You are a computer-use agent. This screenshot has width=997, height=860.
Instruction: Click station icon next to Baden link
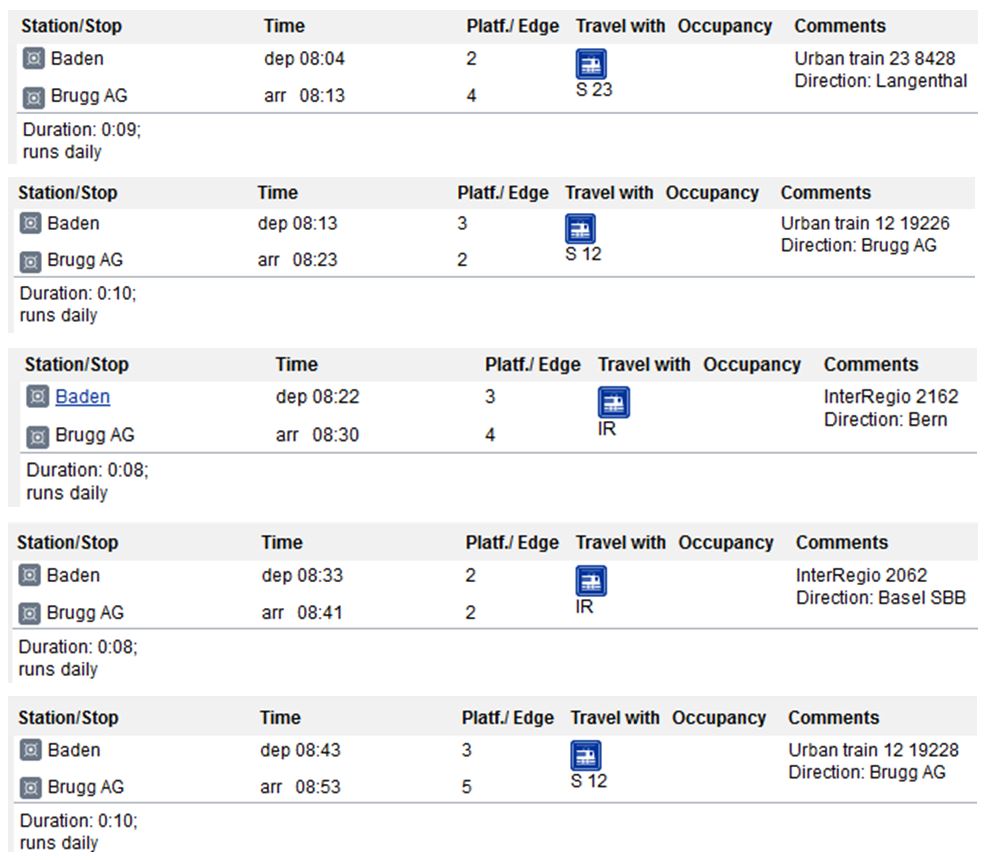point(38,397)
